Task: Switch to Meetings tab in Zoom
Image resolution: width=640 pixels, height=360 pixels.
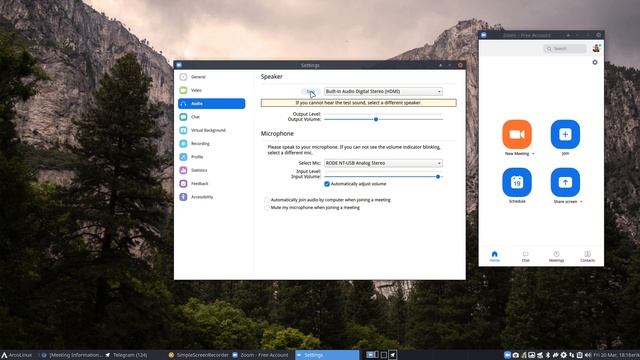Action: (556, 256)
